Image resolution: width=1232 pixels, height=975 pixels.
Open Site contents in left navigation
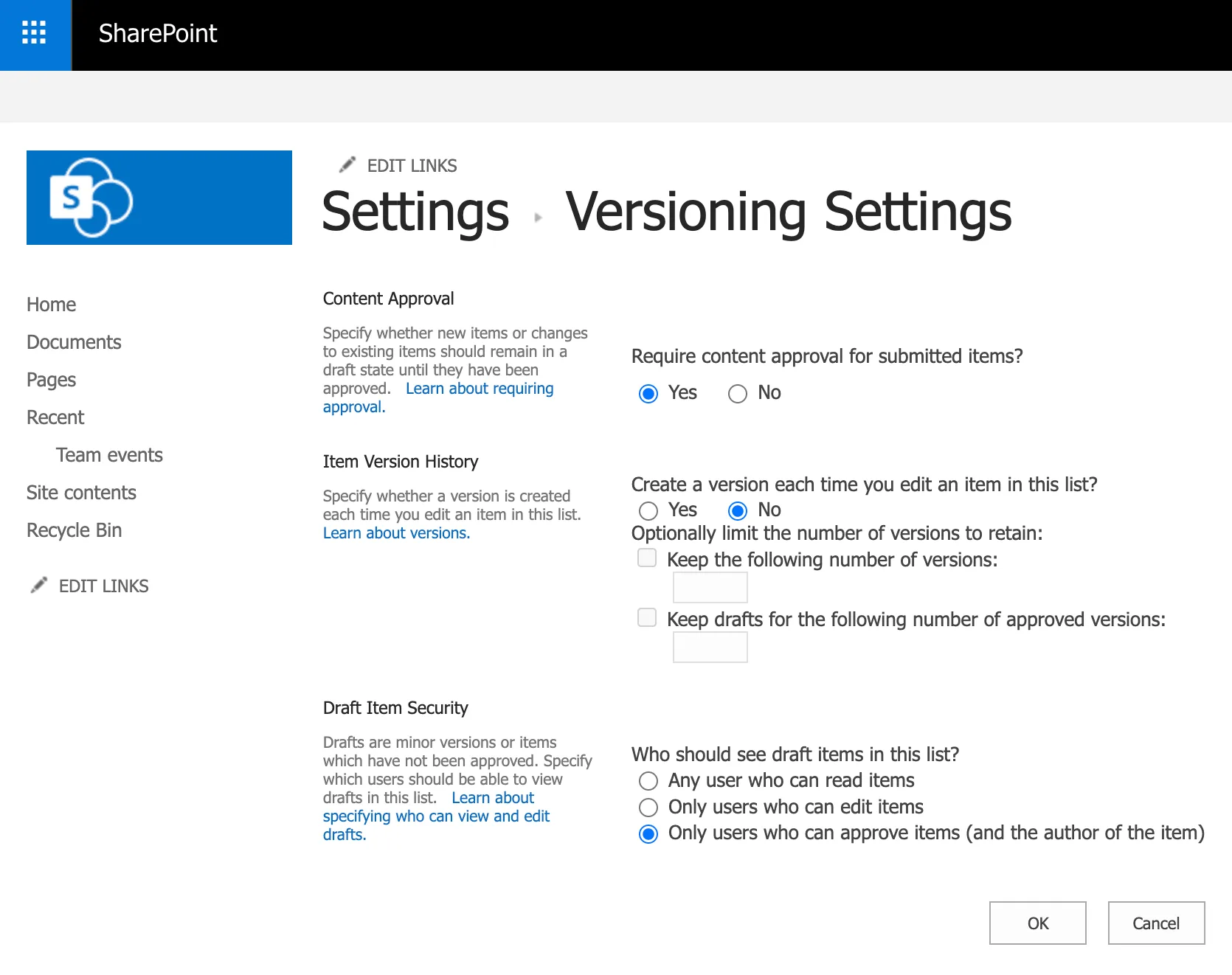tap(81, 493)
